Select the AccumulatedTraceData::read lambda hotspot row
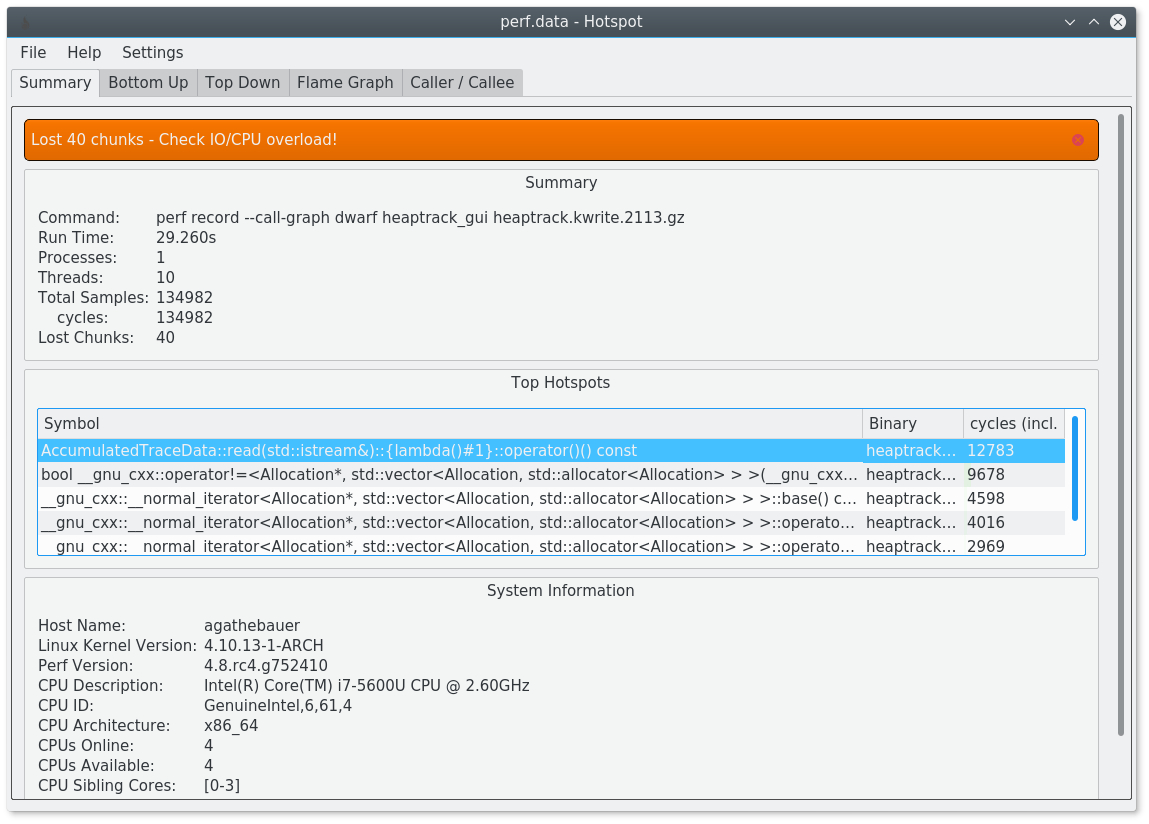Viewport: 1149px width, 824px height. point(551,451)
